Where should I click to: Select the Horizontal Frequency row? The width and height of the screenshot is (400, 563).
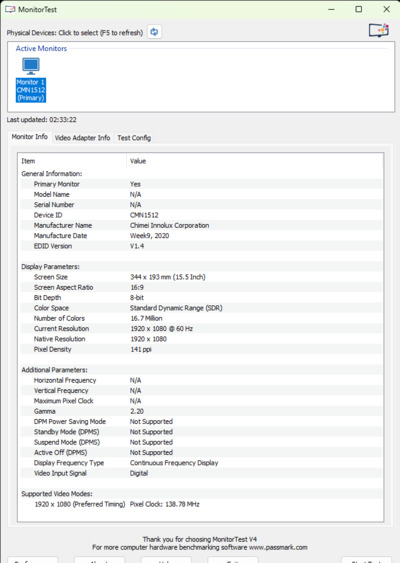coord(201,380)
